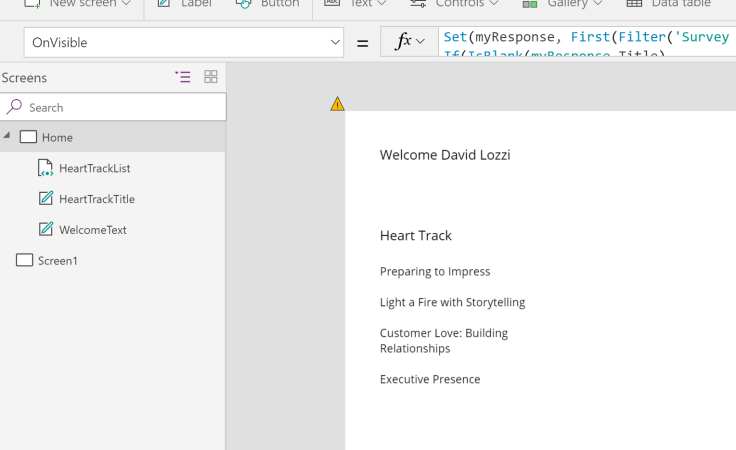Select Light a Fire with Storytelling item
The height and width of the screenshot is (450, 736).
point(452,303)
